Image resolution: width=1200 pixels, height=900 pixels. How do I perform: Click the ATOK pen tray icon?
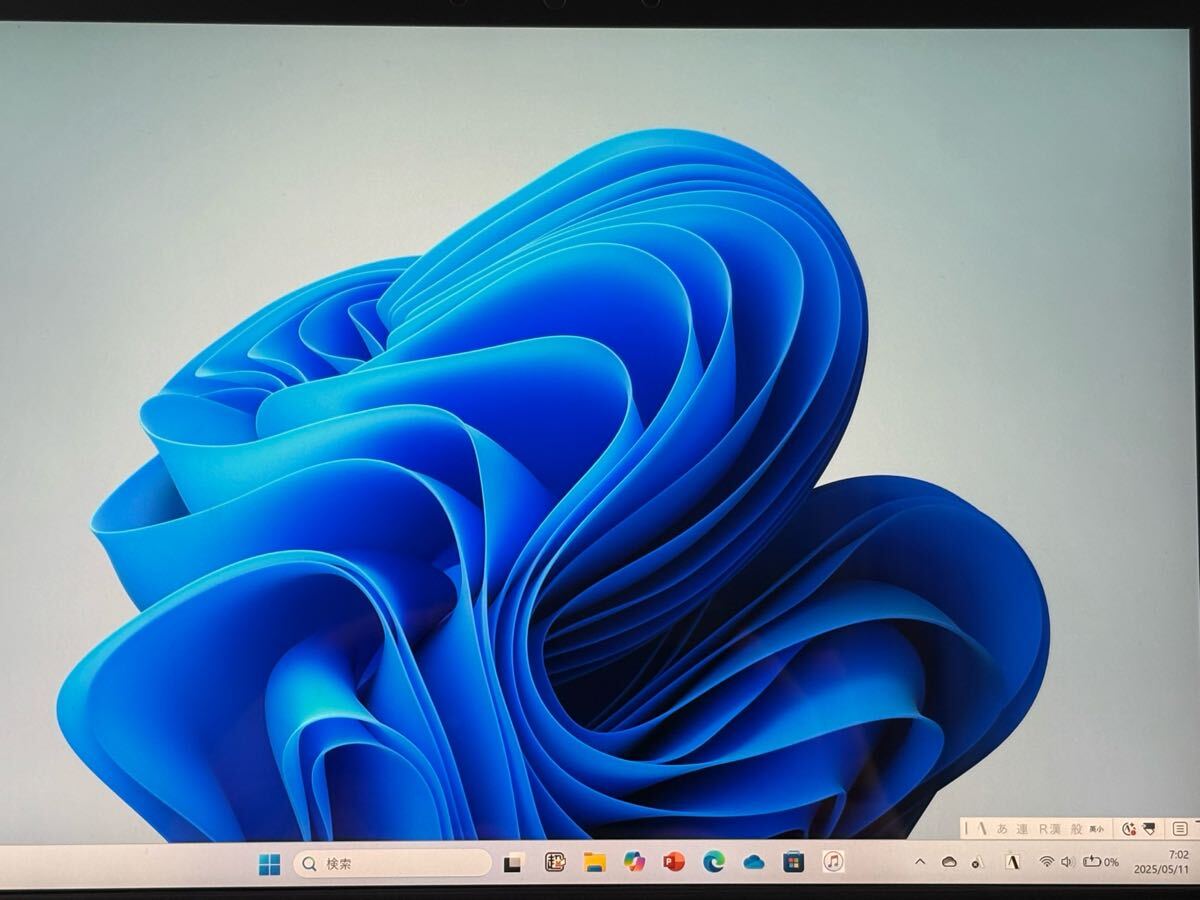coord(978,863)
